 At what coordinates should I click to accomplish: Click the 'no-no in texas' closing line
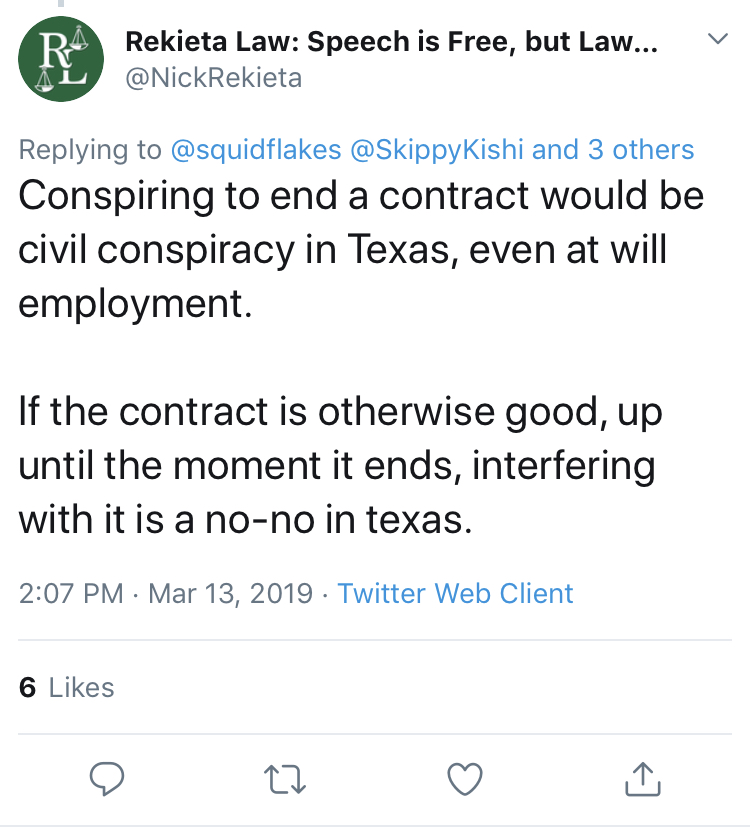(x=339, y=520)
